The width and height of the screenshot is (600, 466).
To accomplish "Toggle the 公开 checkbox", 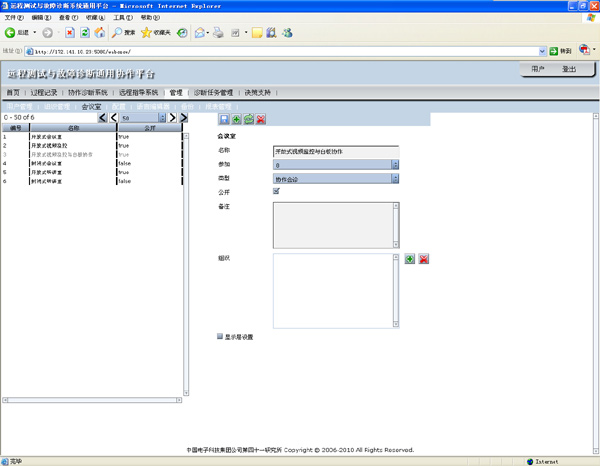I will (x=277, y=191).
